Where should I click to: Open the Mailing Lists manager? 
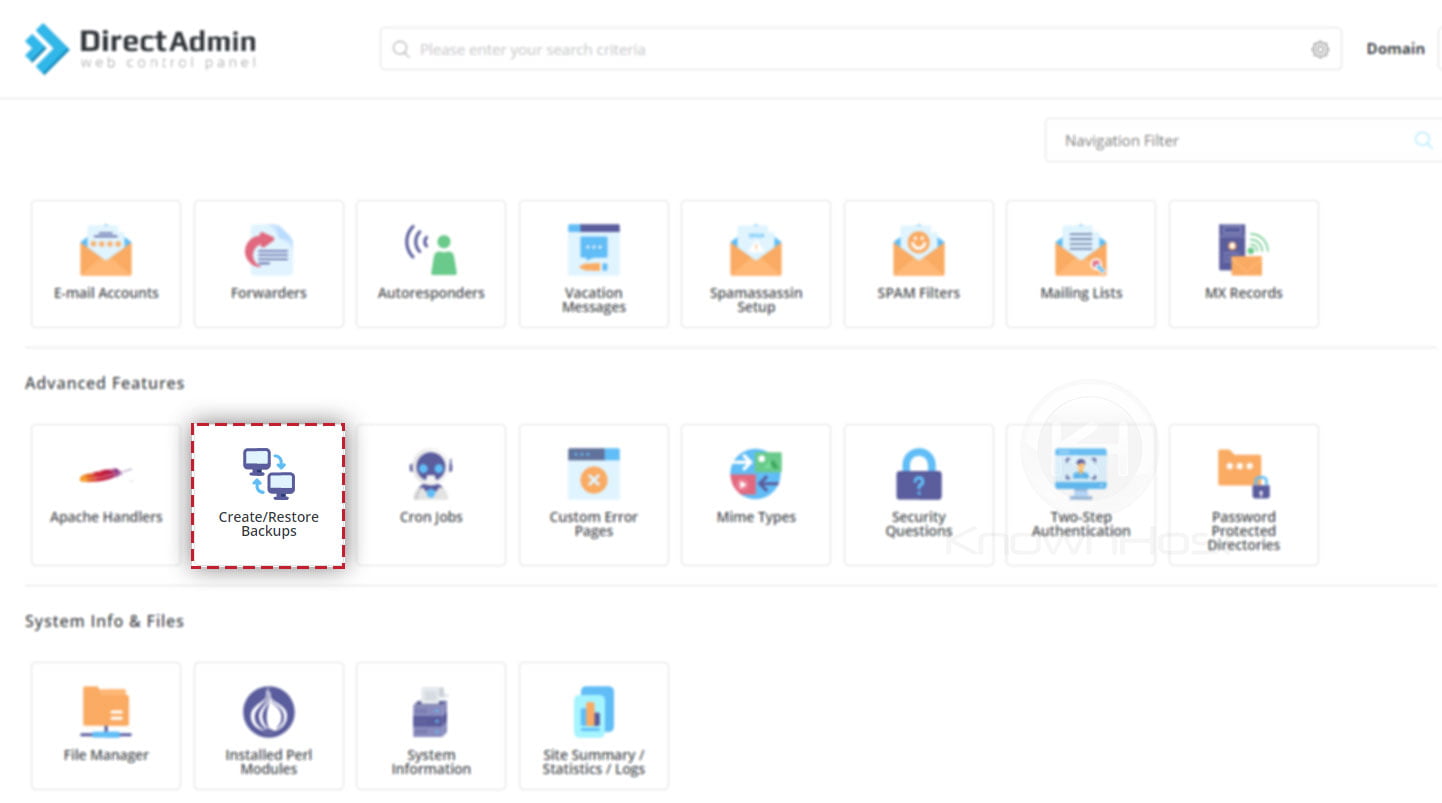point(1080,263)
